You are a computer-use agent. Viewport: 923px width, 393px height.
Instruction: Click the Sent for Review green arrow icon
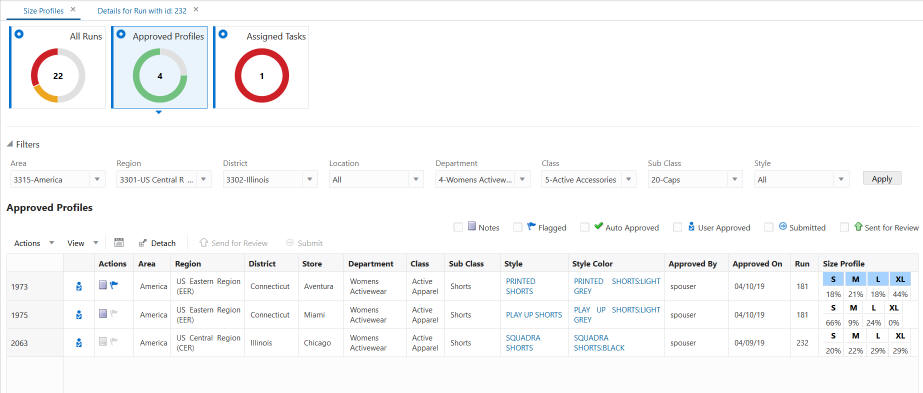point(858,226)
